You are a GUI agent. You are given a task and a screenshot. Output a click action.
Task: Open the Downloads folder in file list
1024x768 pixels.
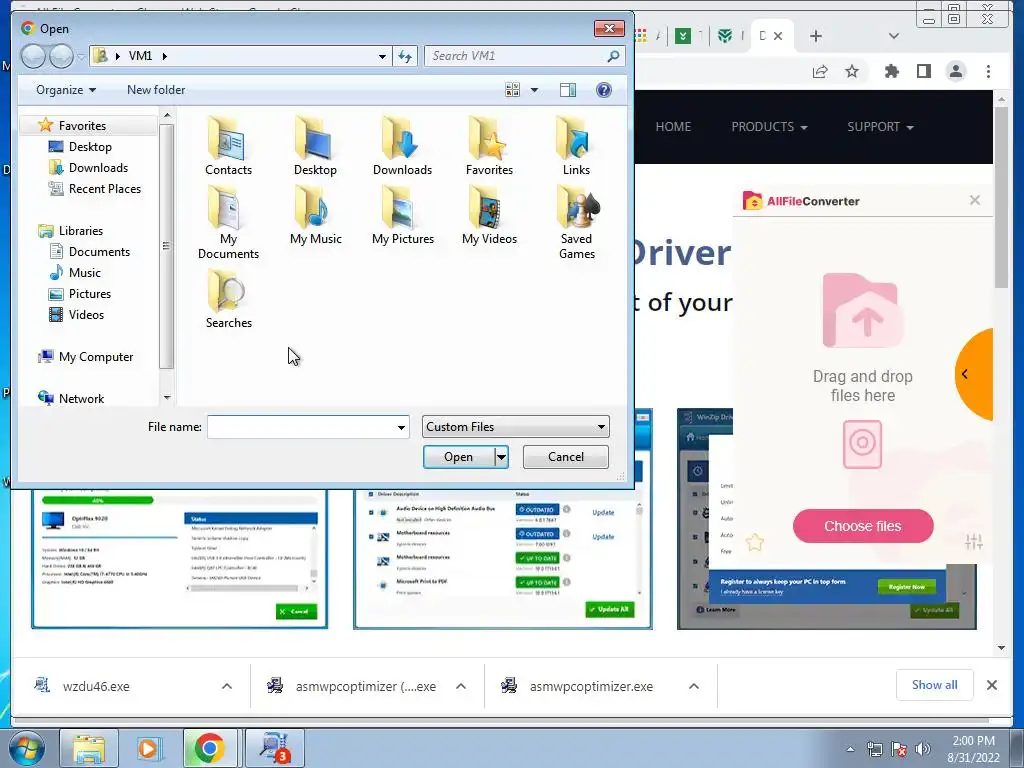coord(402,146)
